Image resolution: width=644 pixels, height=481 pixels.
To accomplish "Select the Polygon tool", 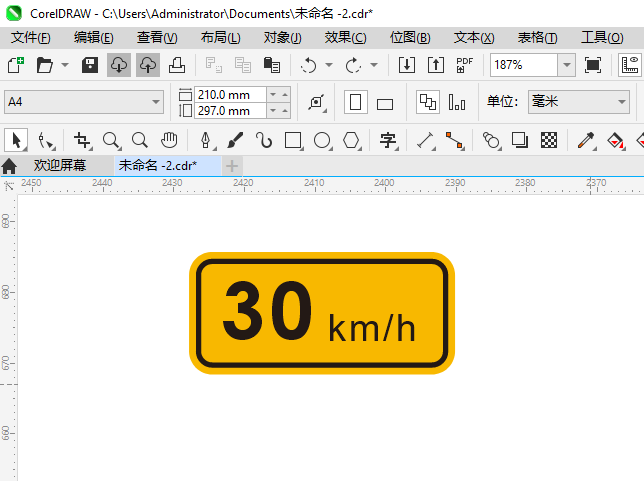I will tap(352, 140).
